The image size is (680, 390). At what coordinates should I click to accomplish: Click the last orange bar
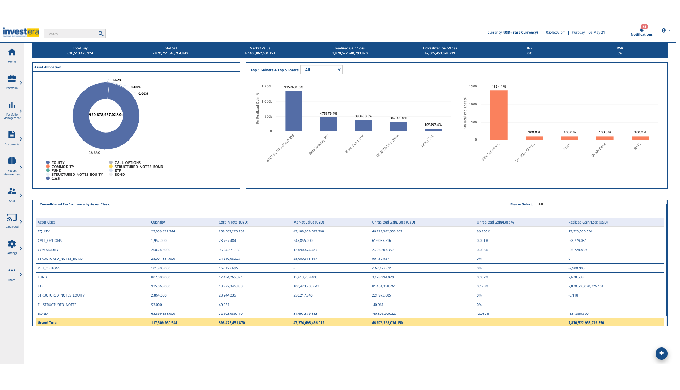click(x=640, y=138)
